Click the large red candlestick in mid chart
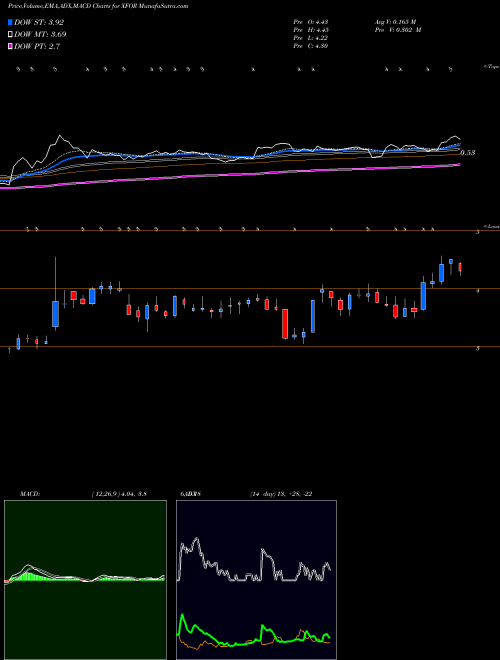 285,324
